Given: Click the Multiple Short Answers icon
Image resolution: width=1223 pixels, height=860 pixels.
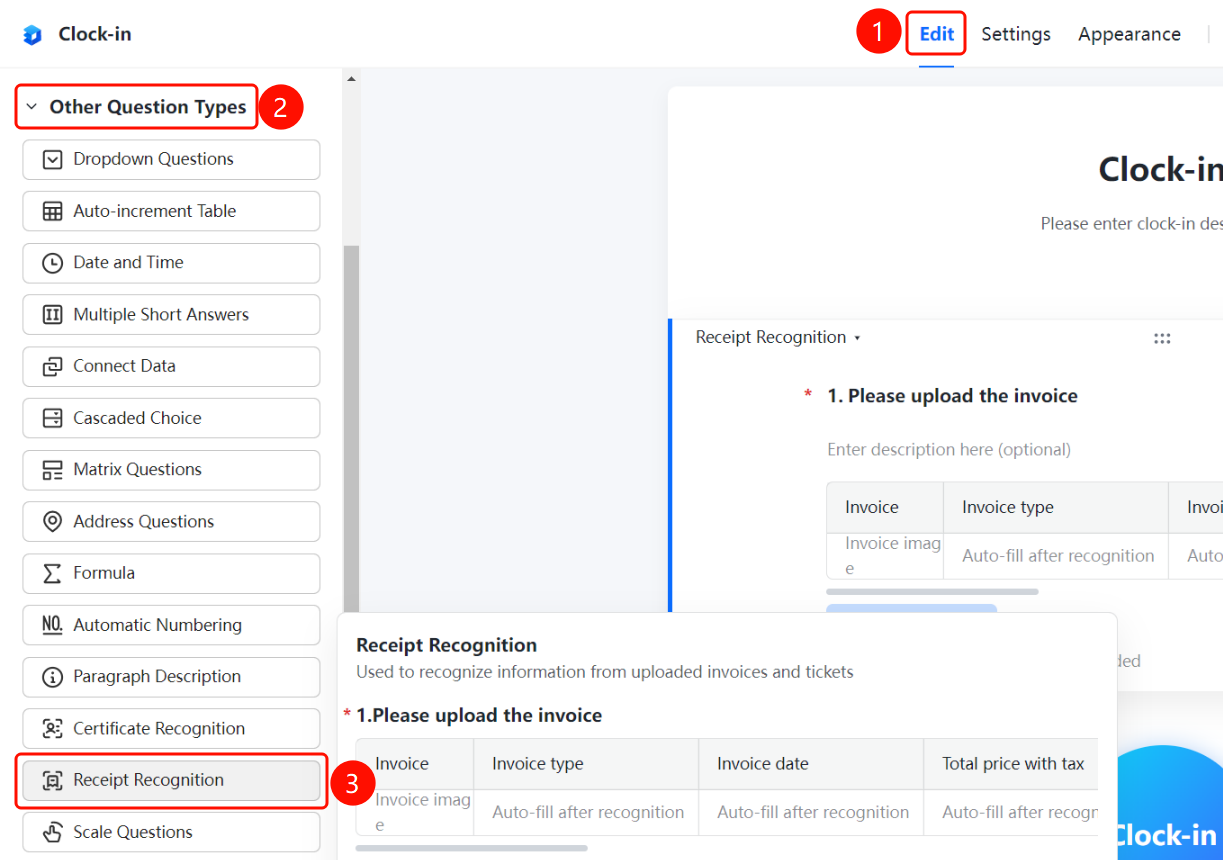Looking at the screenshot, I should point(52,315).
